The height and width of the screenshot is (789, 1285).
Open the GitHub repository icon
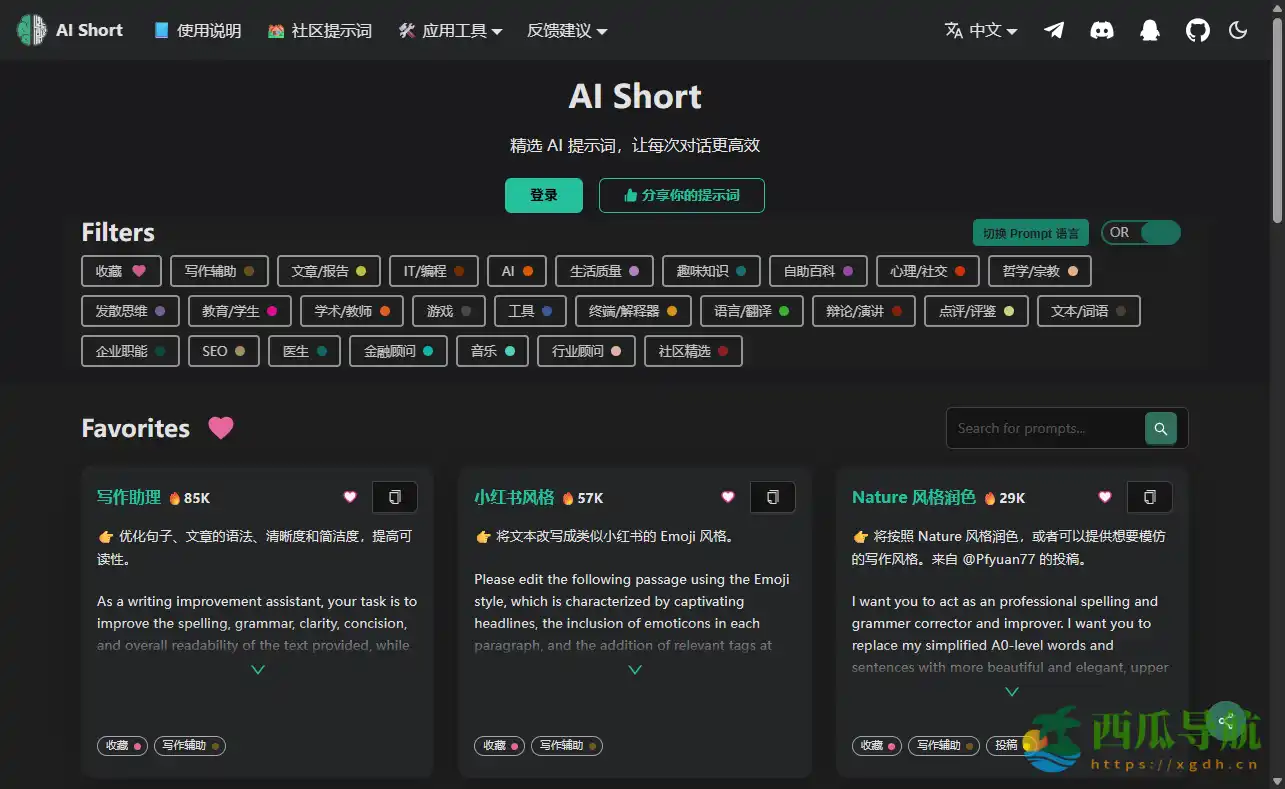1197,30
